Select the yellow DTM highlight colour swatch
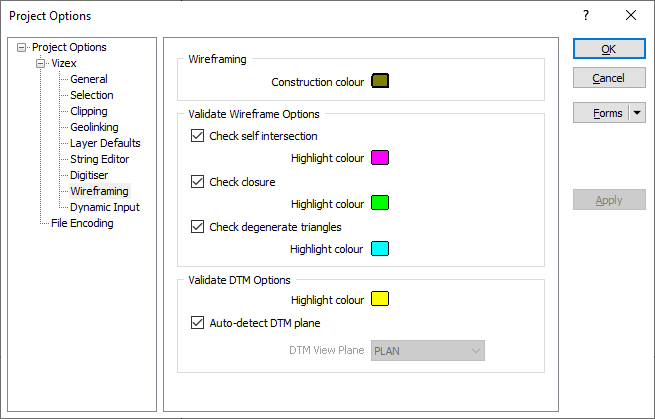 coord(380,299)
